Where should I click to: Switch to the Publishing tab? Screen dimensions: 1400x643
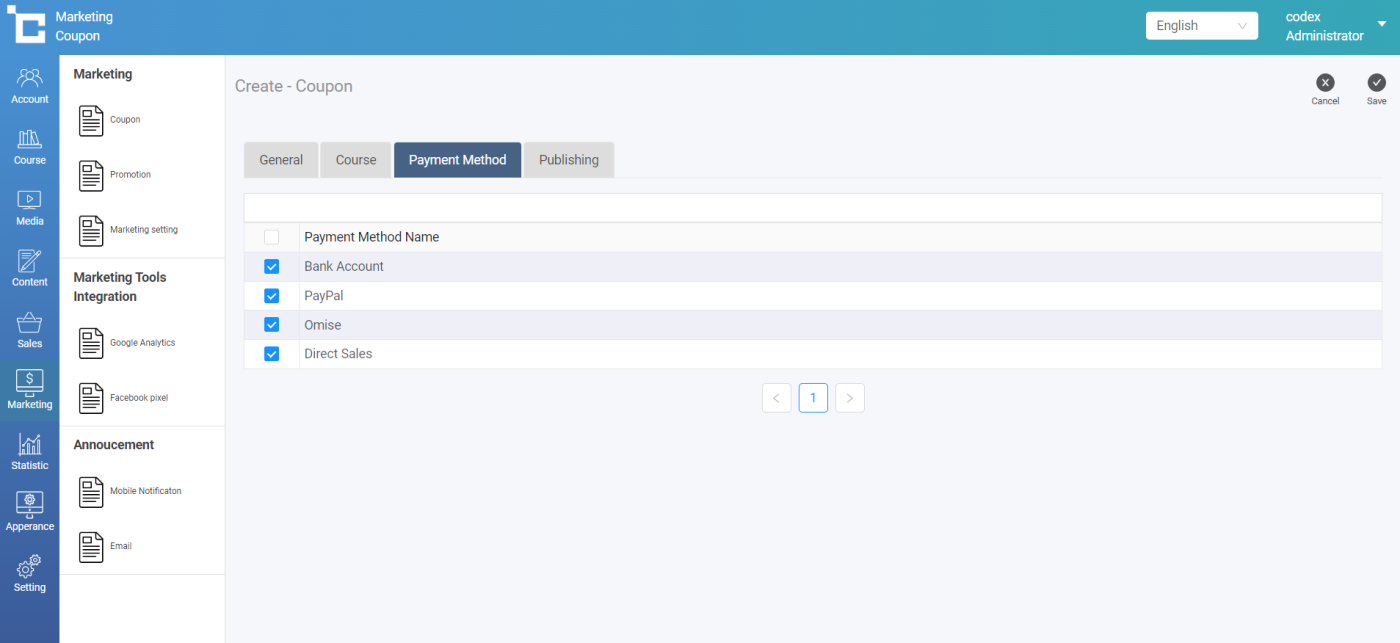tap(568, 160)
